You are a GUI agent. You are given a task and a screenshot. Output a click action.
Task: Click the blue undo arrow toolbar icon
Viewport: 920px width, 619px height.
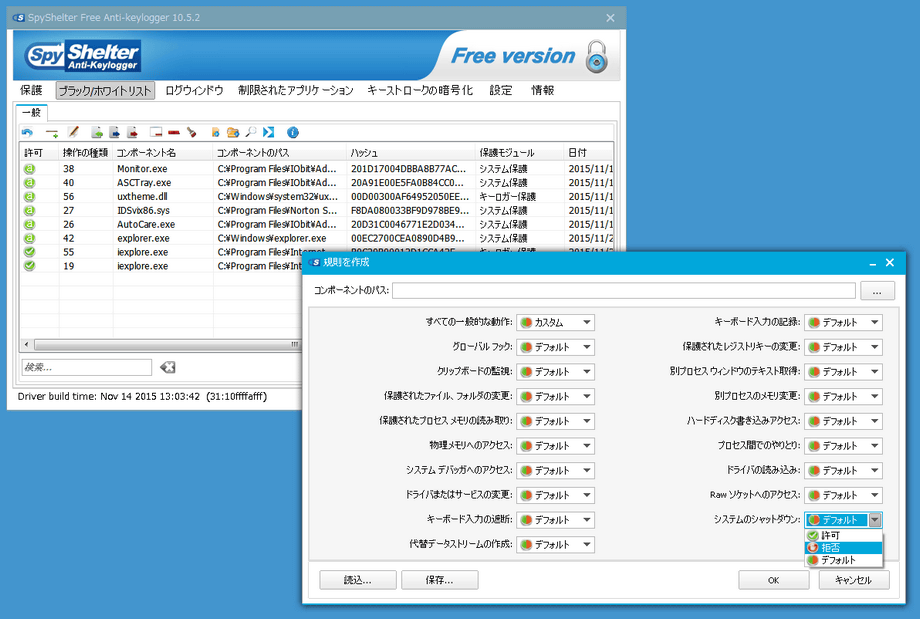click(x=28, y=133)
